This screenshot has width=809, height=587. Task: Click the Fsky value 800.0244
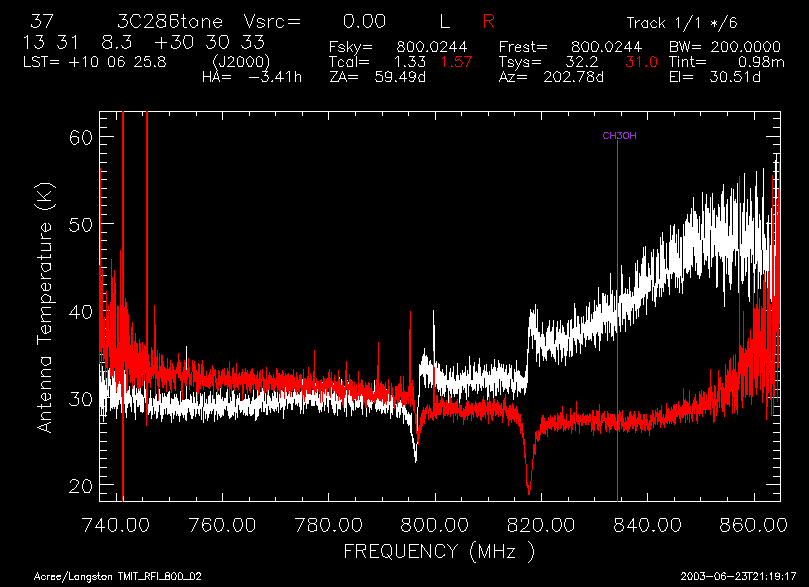coord(432,47)
